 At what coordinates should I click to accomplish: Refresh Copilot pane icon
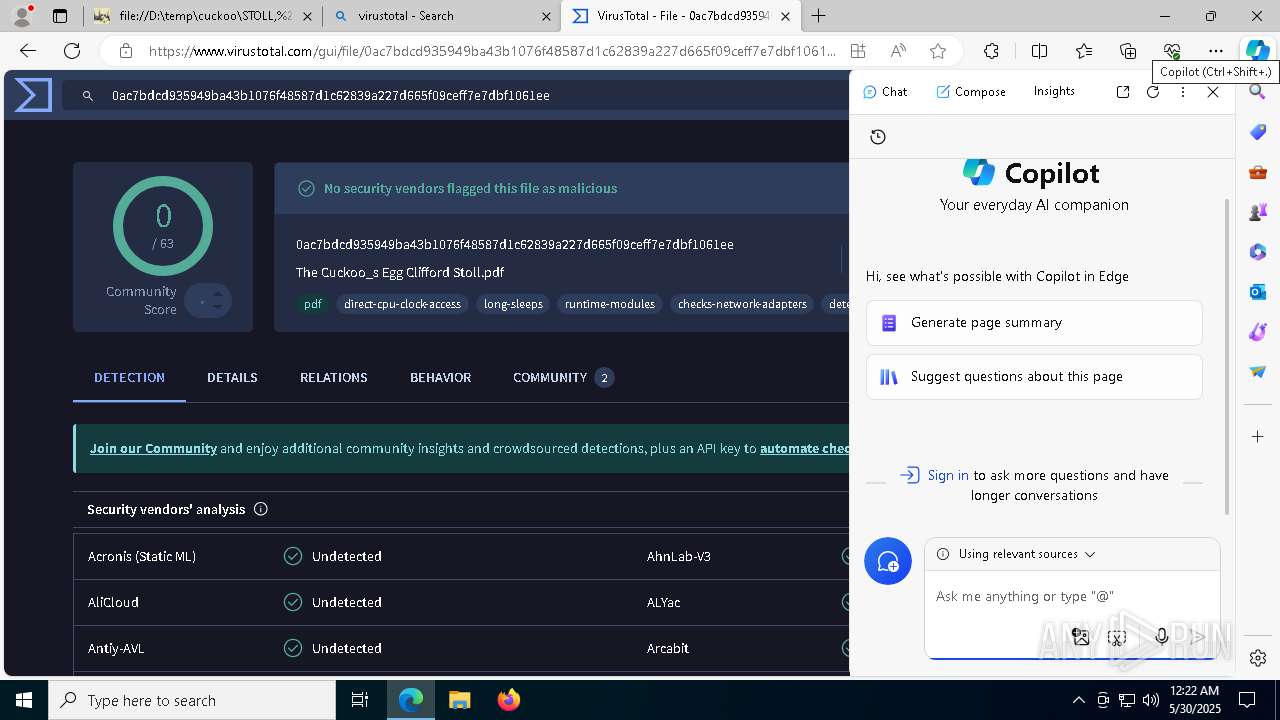[1153, 91]
